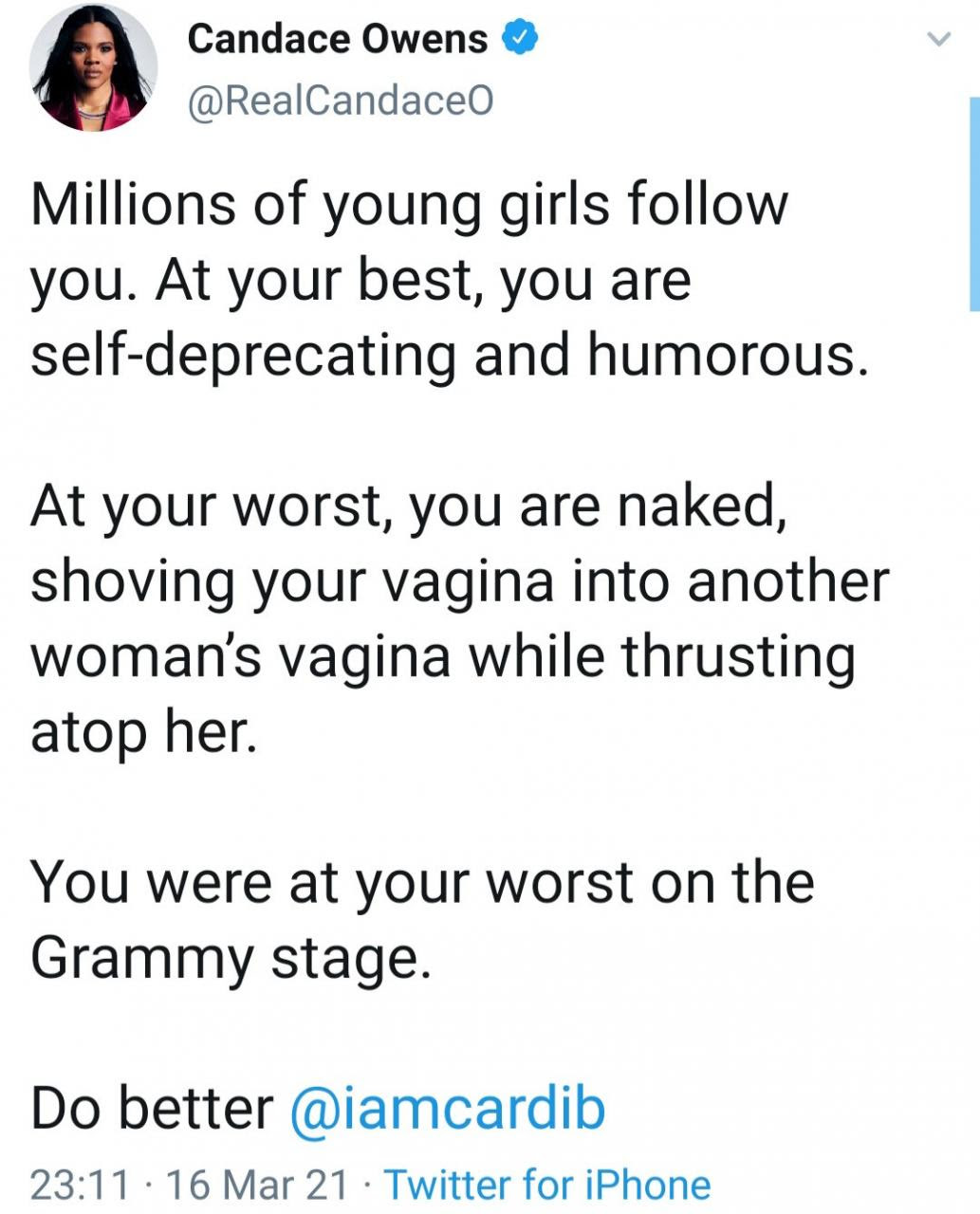Click the 'you. At your best, you are' line
Image resolution: width=980 pixels, height=1214 pixels.
361,282
